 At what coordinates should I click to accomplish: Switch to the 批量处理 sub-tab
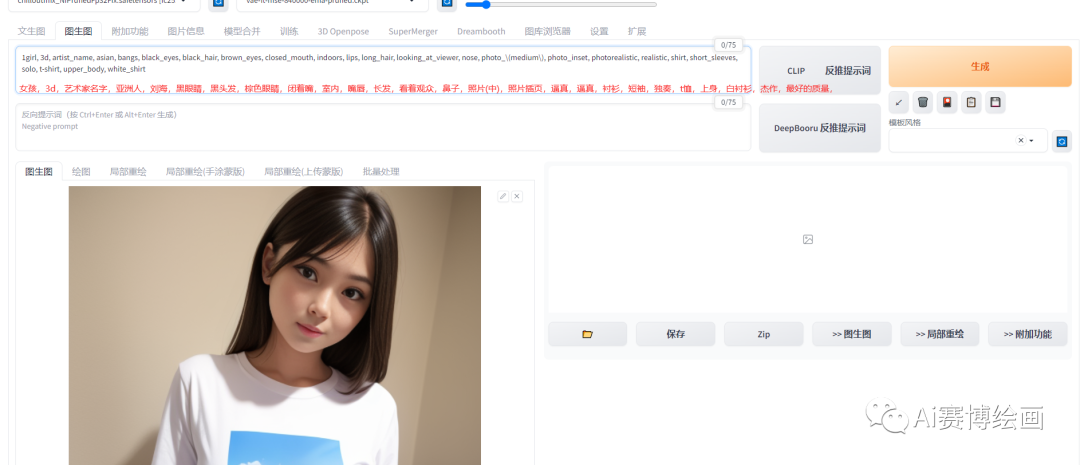click(x=381, y=172)
